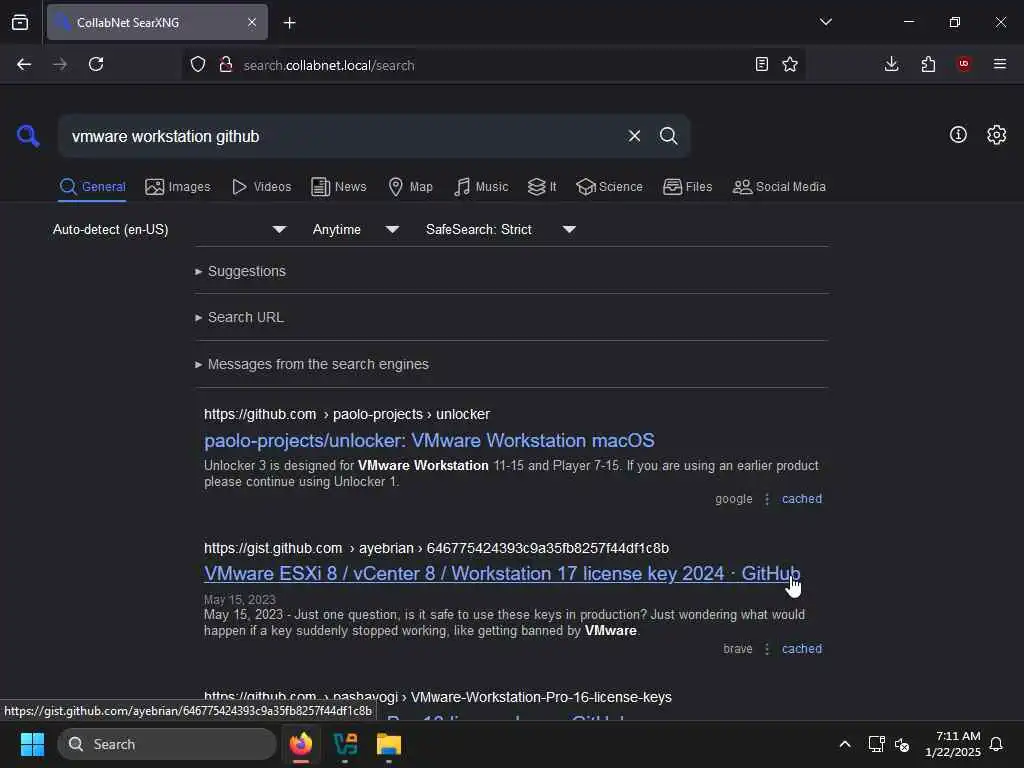Viewport: 1024px width, 768px height.
Task: Open the teal taskbar app icon
Action: tap(345, 744)
